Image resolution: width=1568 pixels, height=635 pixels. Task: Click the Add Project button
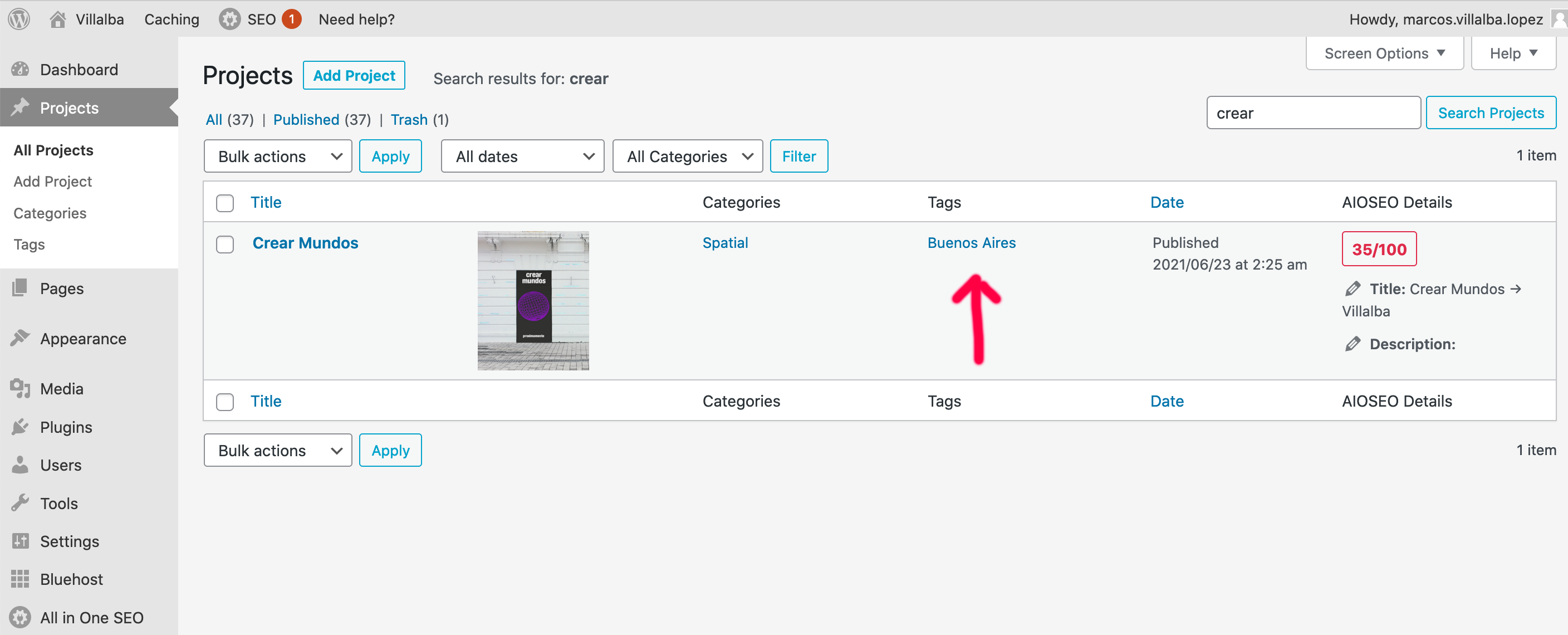click(354, 76)
